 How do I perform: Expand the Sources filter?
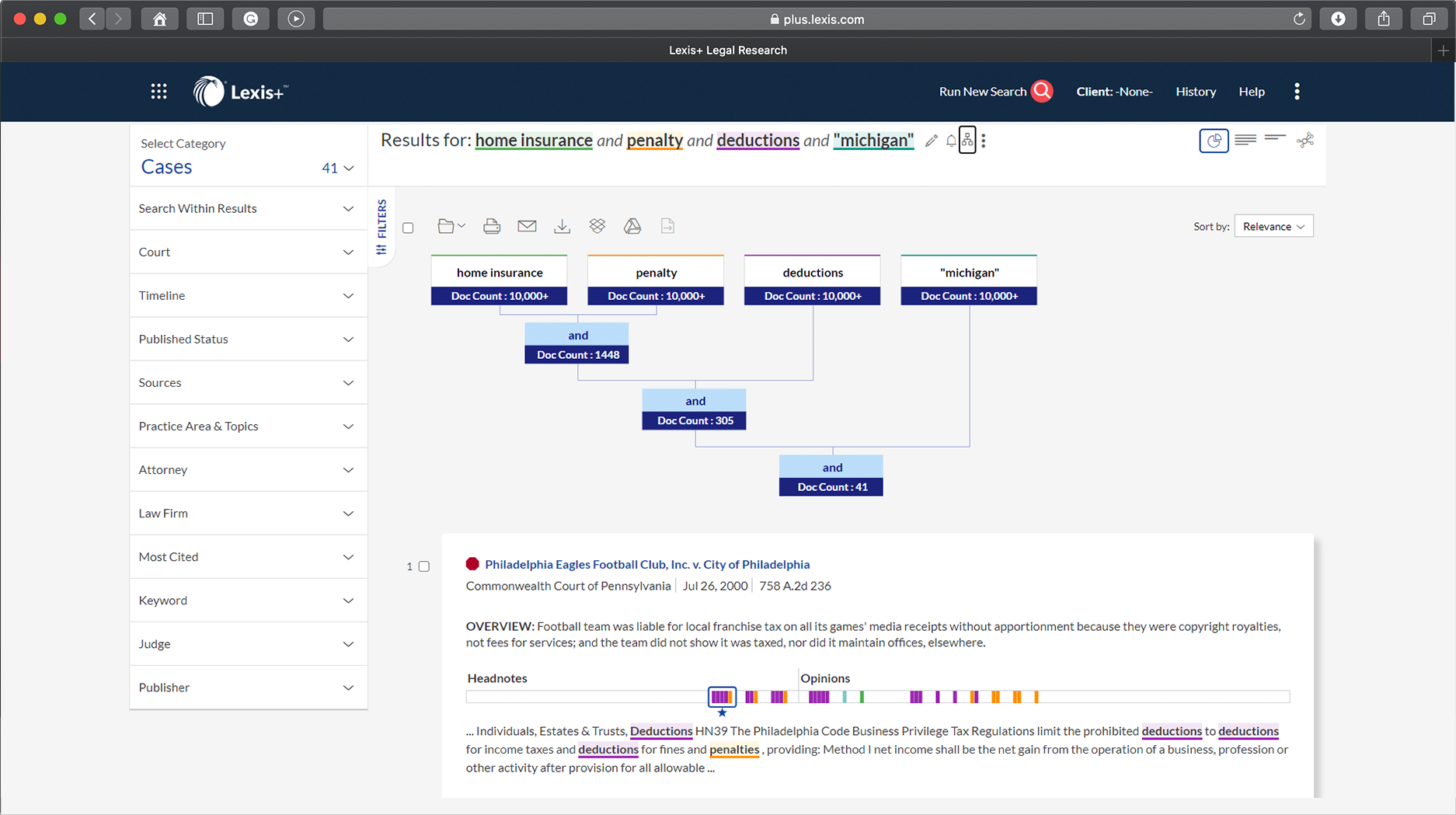coord(248,382)
